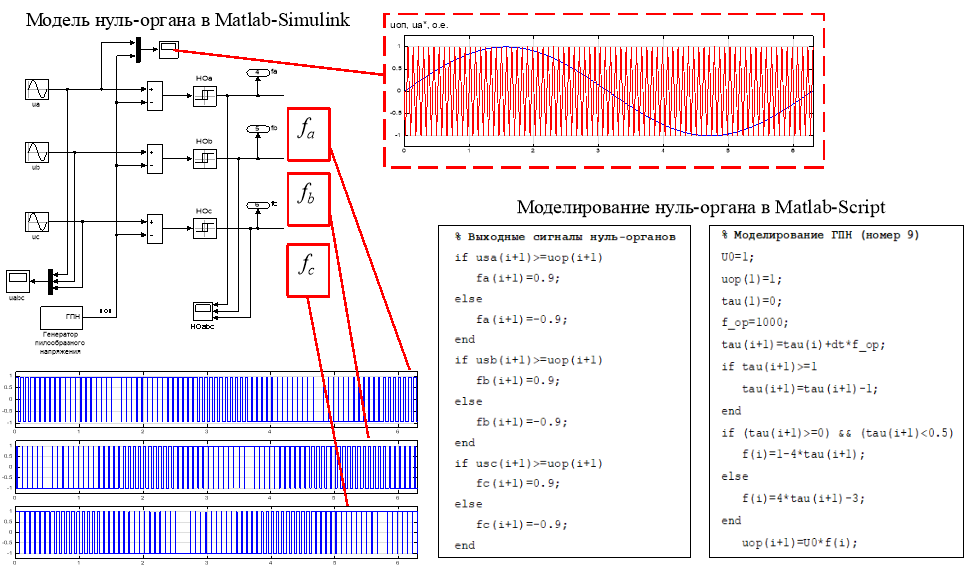Screen dimensions: 971x571
Task: Click code line 'fb(i+1)=-0.9;'
Action: [521, 422]
